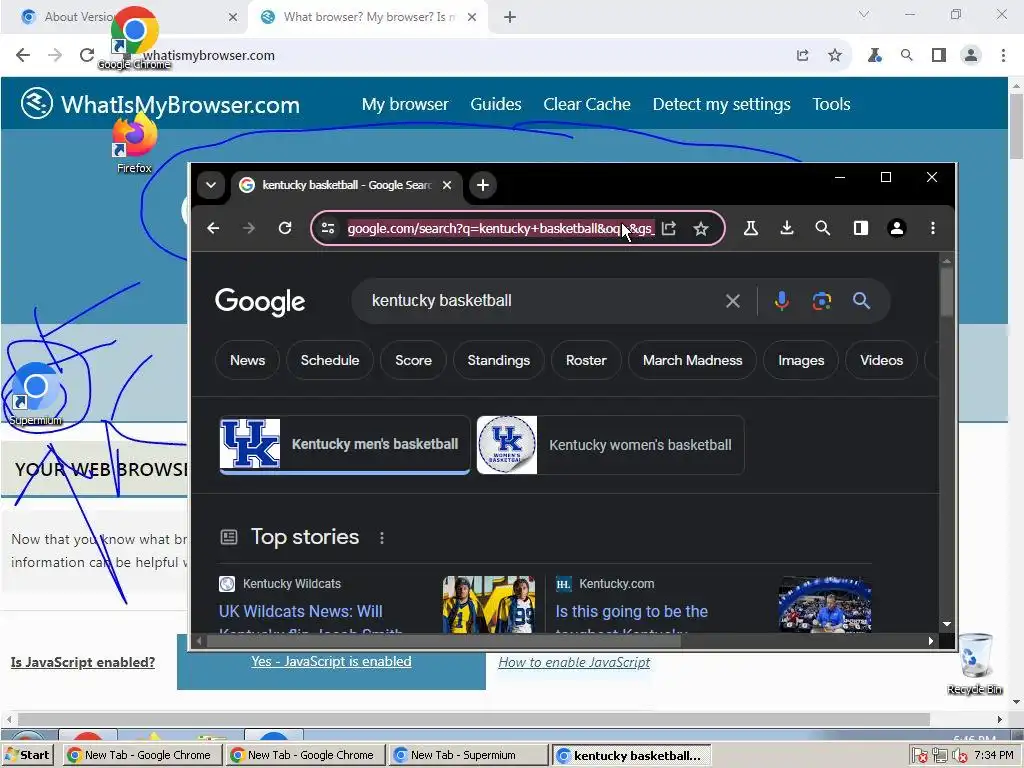Clear the Google search box with X
The image size is (1024, 768).
(733, 301)
